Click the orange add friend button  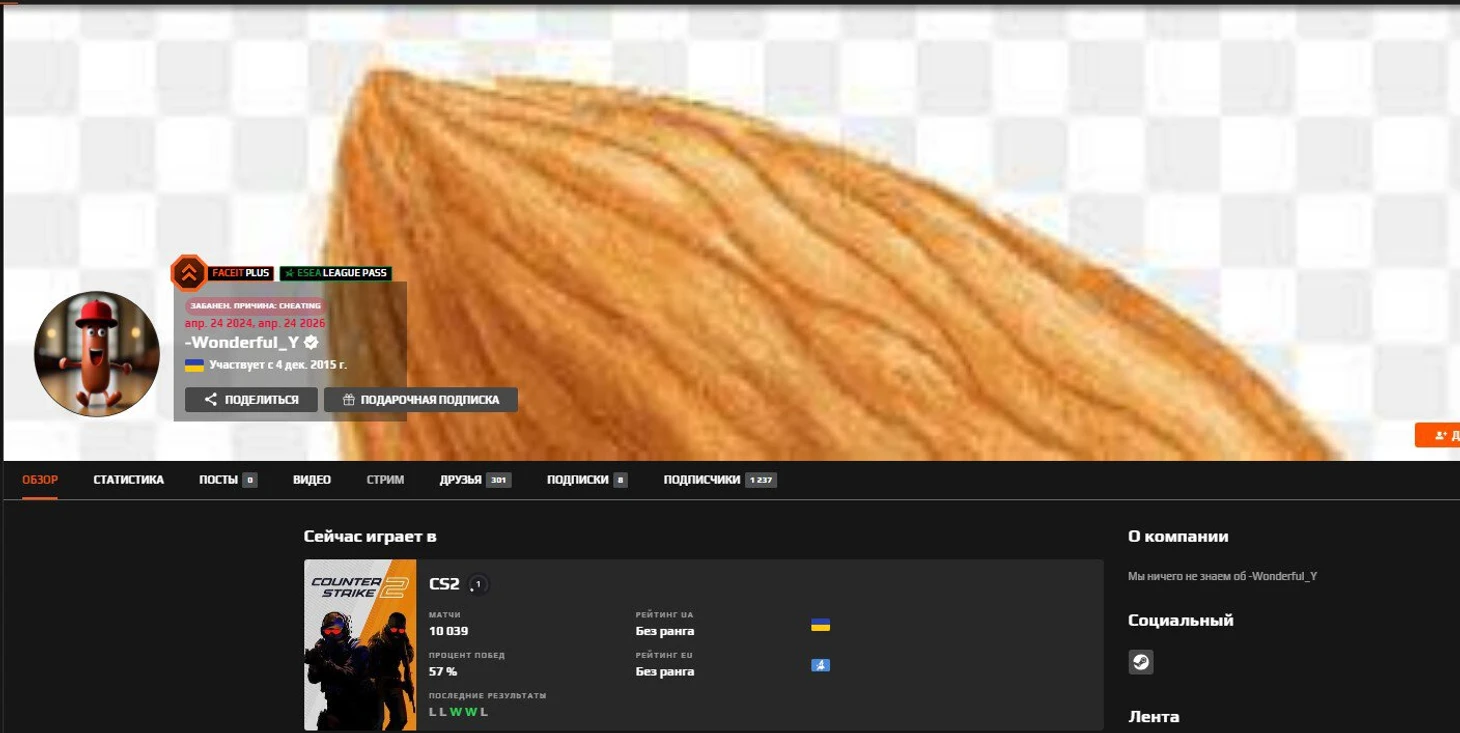coord(1440,435)
